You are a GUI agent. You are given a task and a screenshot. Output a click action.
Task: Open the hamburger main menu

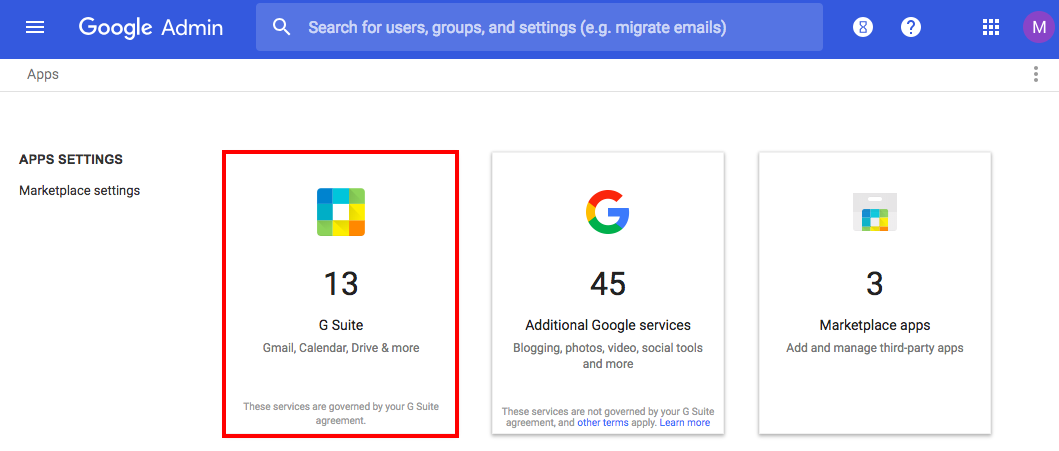34,28
